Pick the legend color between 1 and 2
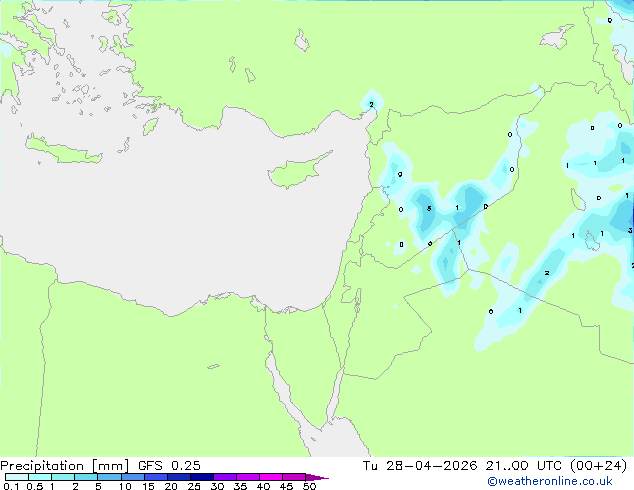The width and height of the screenshot is (634, 490). [x=63, y=477]
